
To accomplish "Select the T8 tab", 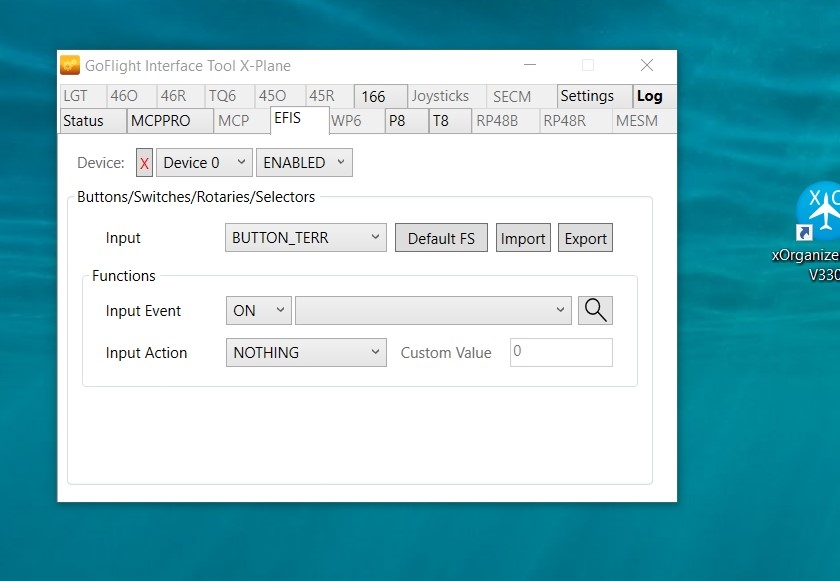I will tap(450, 121).
